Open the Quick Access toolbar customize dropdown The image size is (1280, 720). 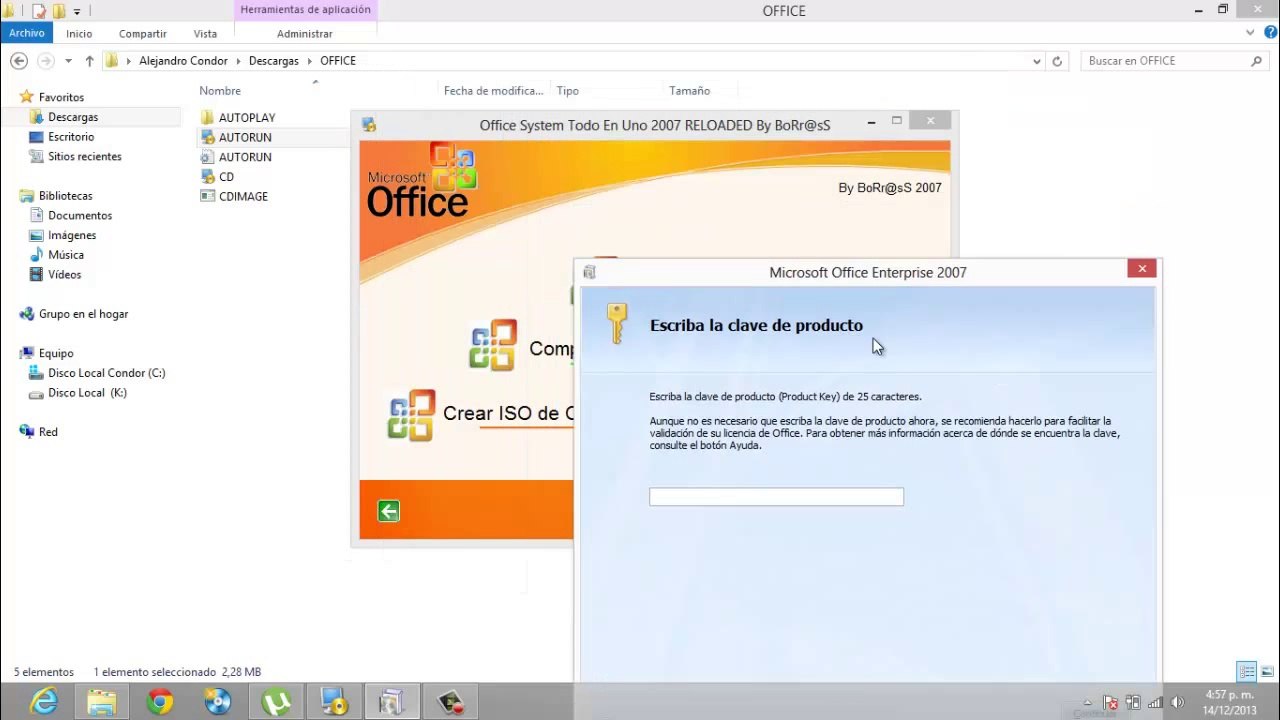[77, 12]
